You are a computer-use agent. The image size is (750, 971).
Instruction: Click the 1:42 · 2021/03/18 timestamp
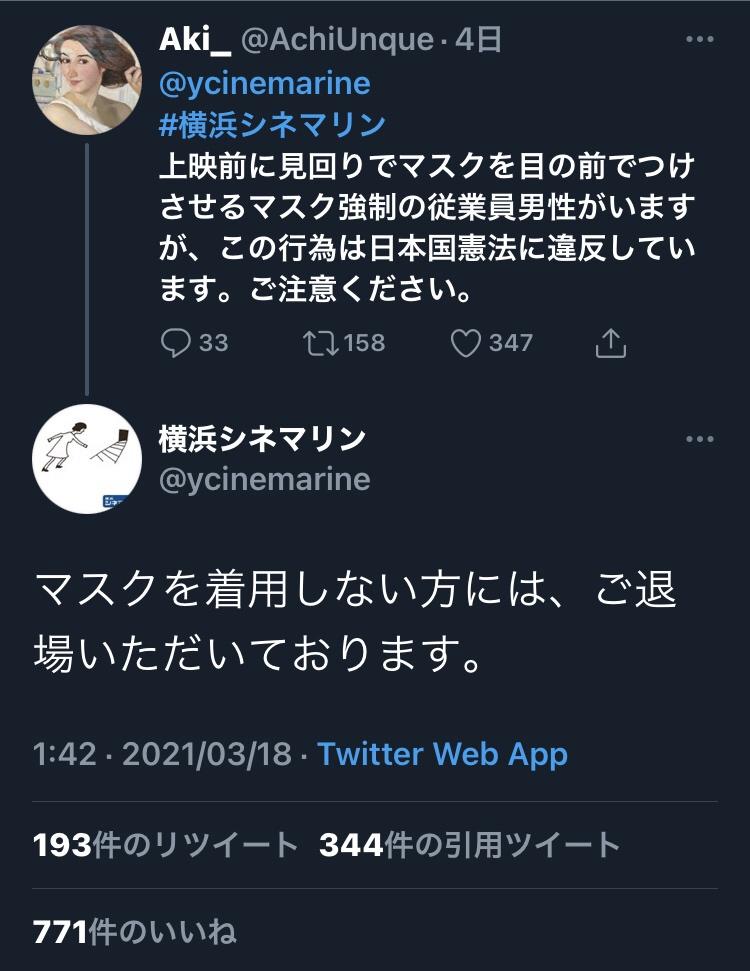tap(162, 754)
